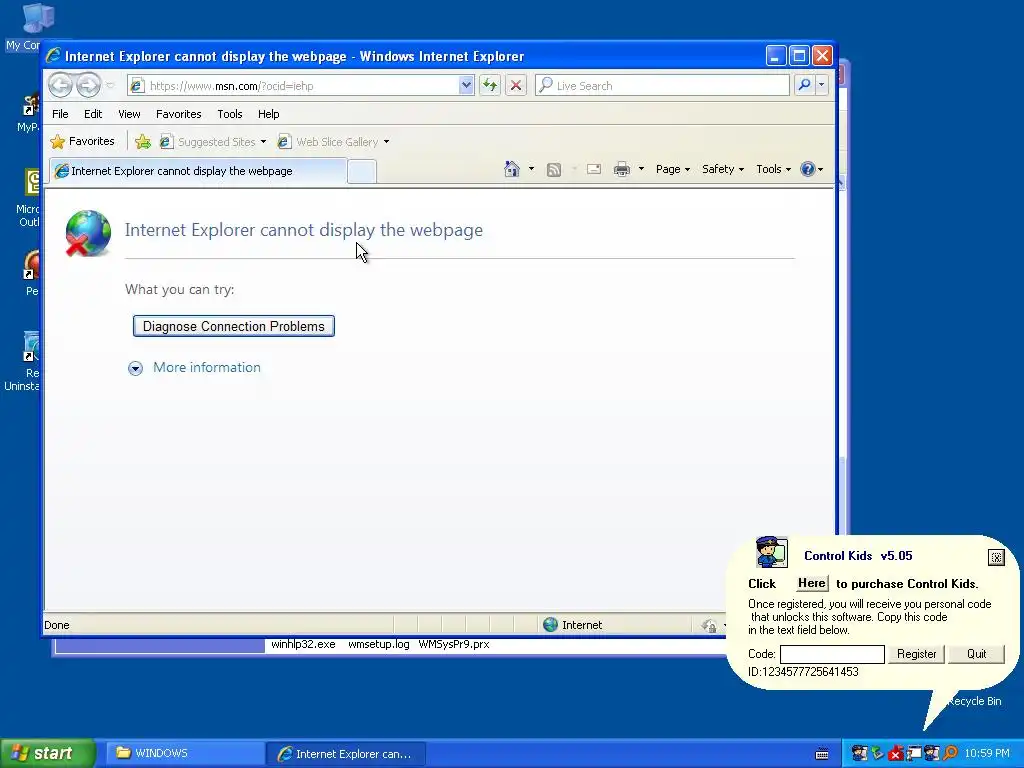
Task: Open the address bar dropdown
Action: (466, 85)
